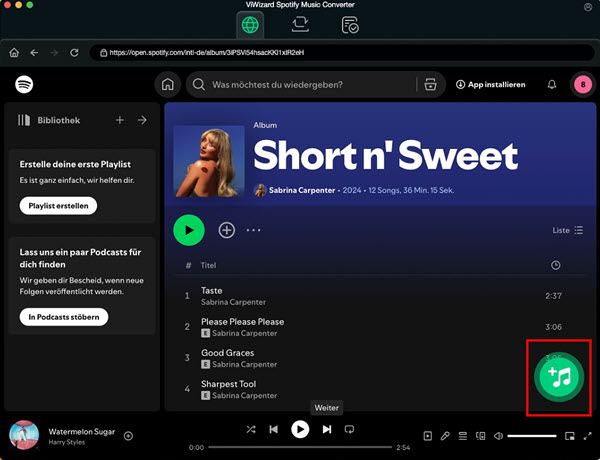This screenshot has width=600, height=460.
Task: Open the queue icon
Action: pos(463,436)
